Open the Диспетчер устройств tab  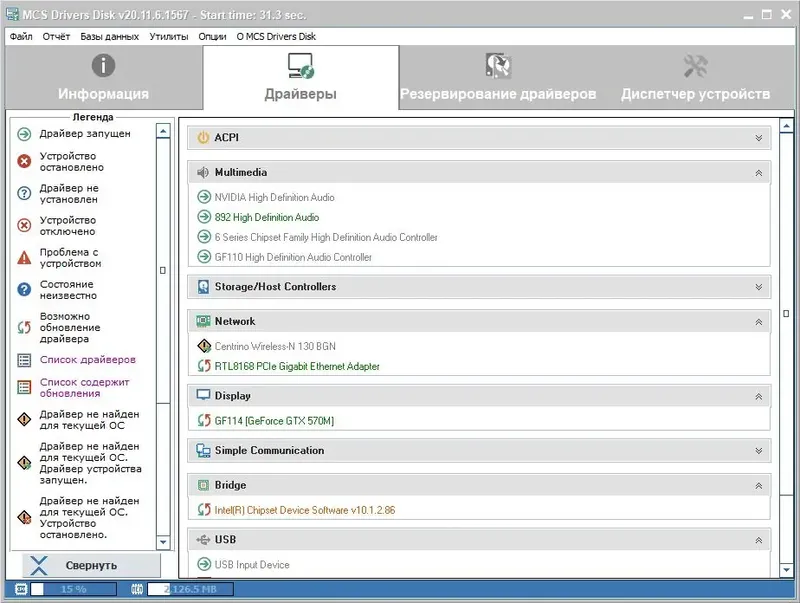coord(695,78)
